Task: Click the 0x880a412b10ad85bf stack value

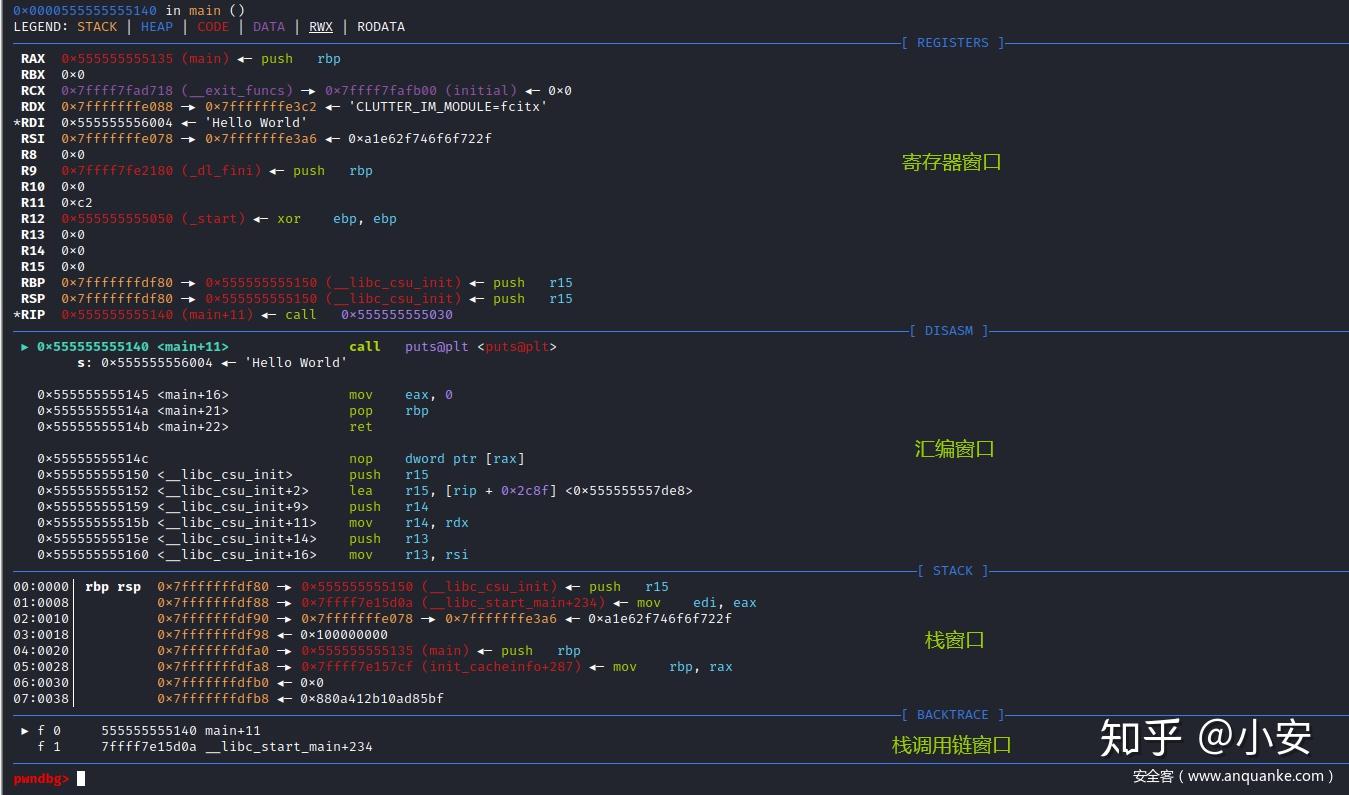Action: [373, 698]
